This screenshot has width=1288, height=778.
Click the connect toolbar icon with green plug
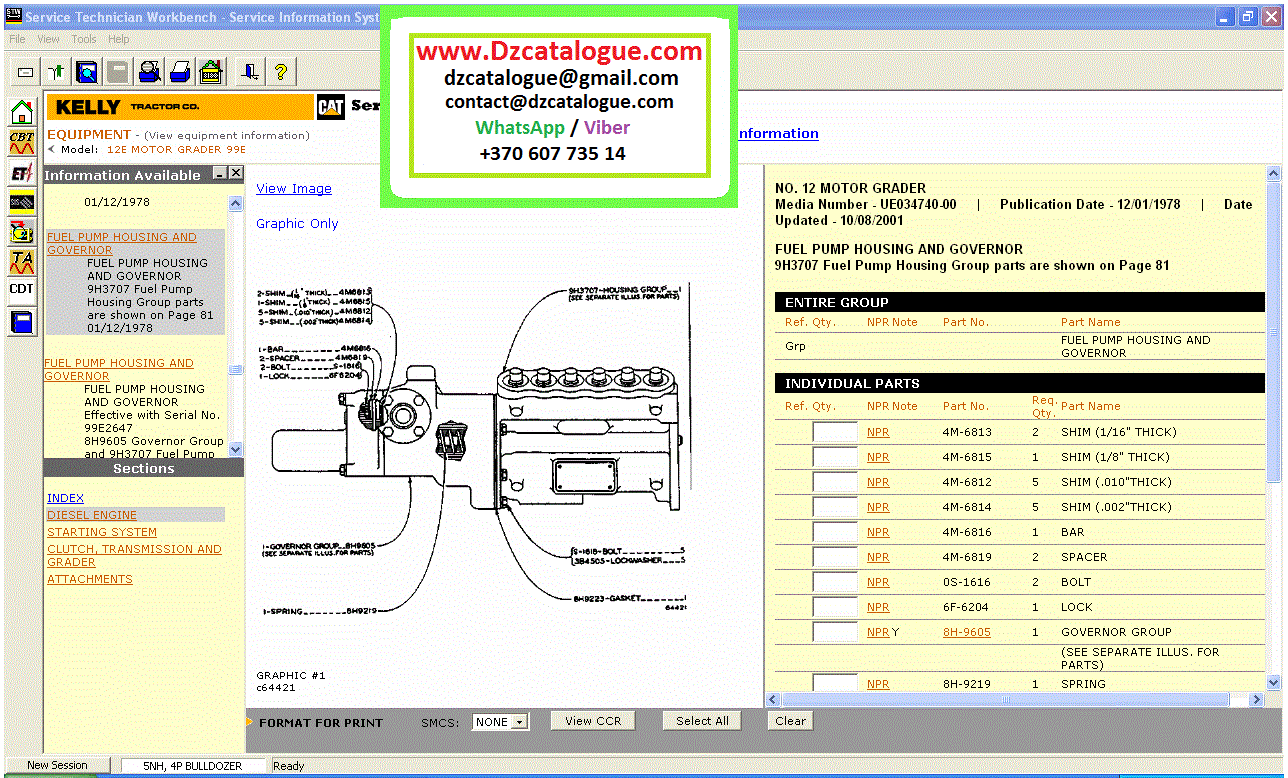click(x=56, y=72)
